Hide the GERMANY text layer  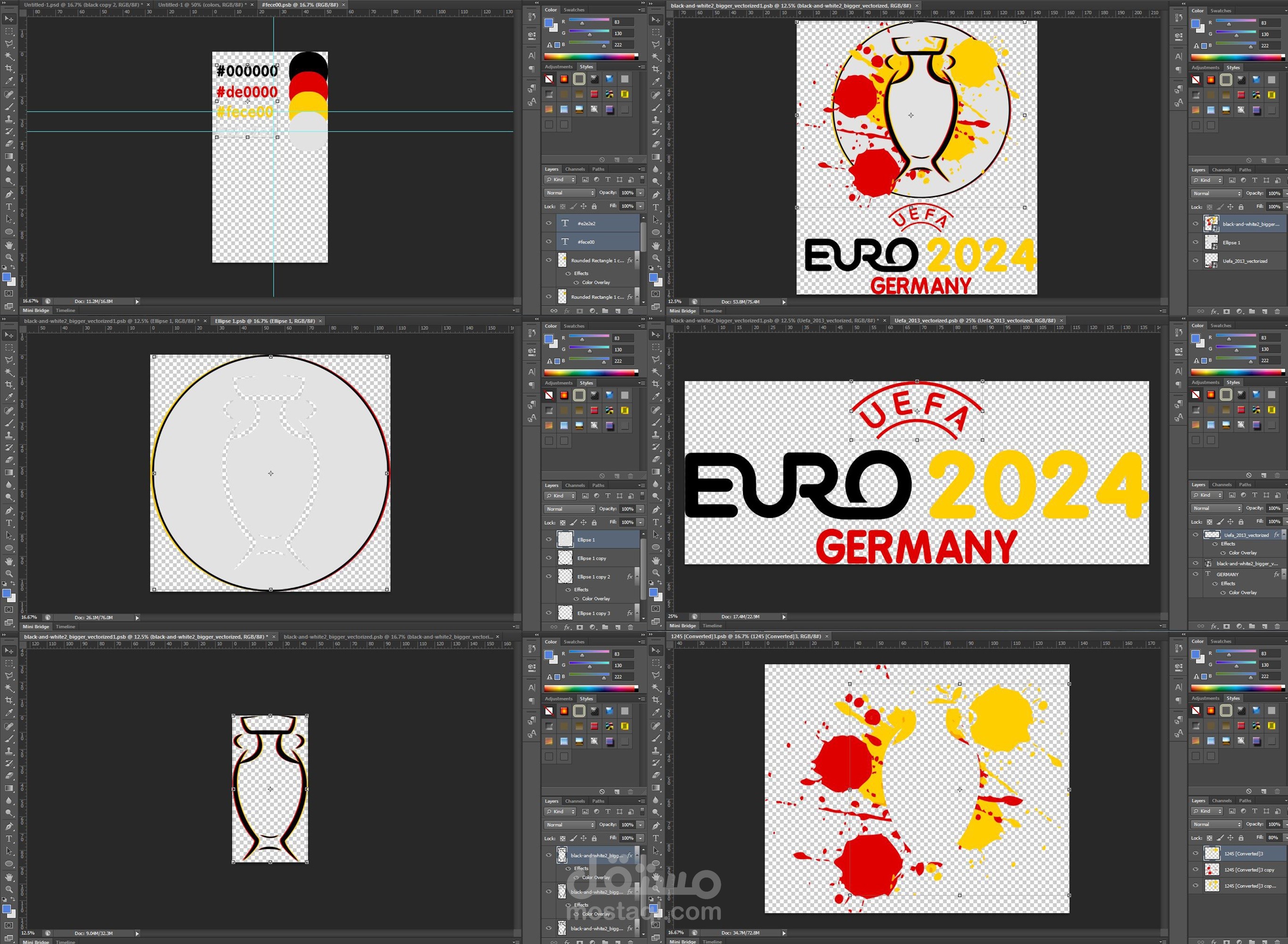(1196, 573)
